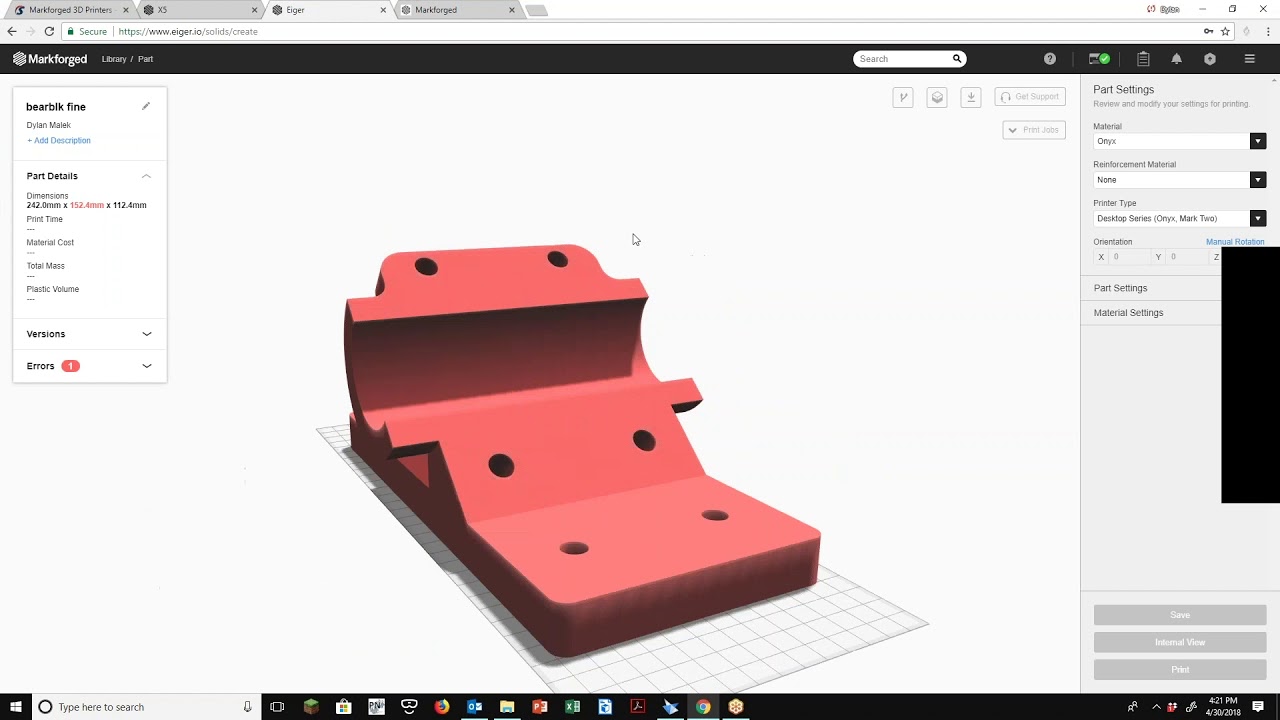Go to Library breadcrumb
Viewport: 1280px width, 720px height.
click(114, 59)
